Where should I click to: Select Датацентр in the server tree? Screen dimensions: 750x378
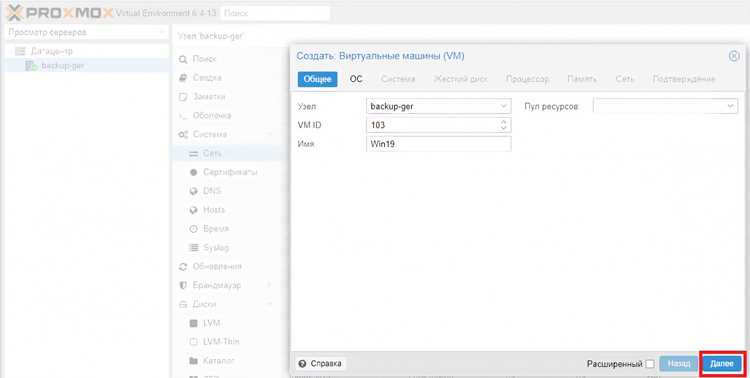(x=52, y=51)
